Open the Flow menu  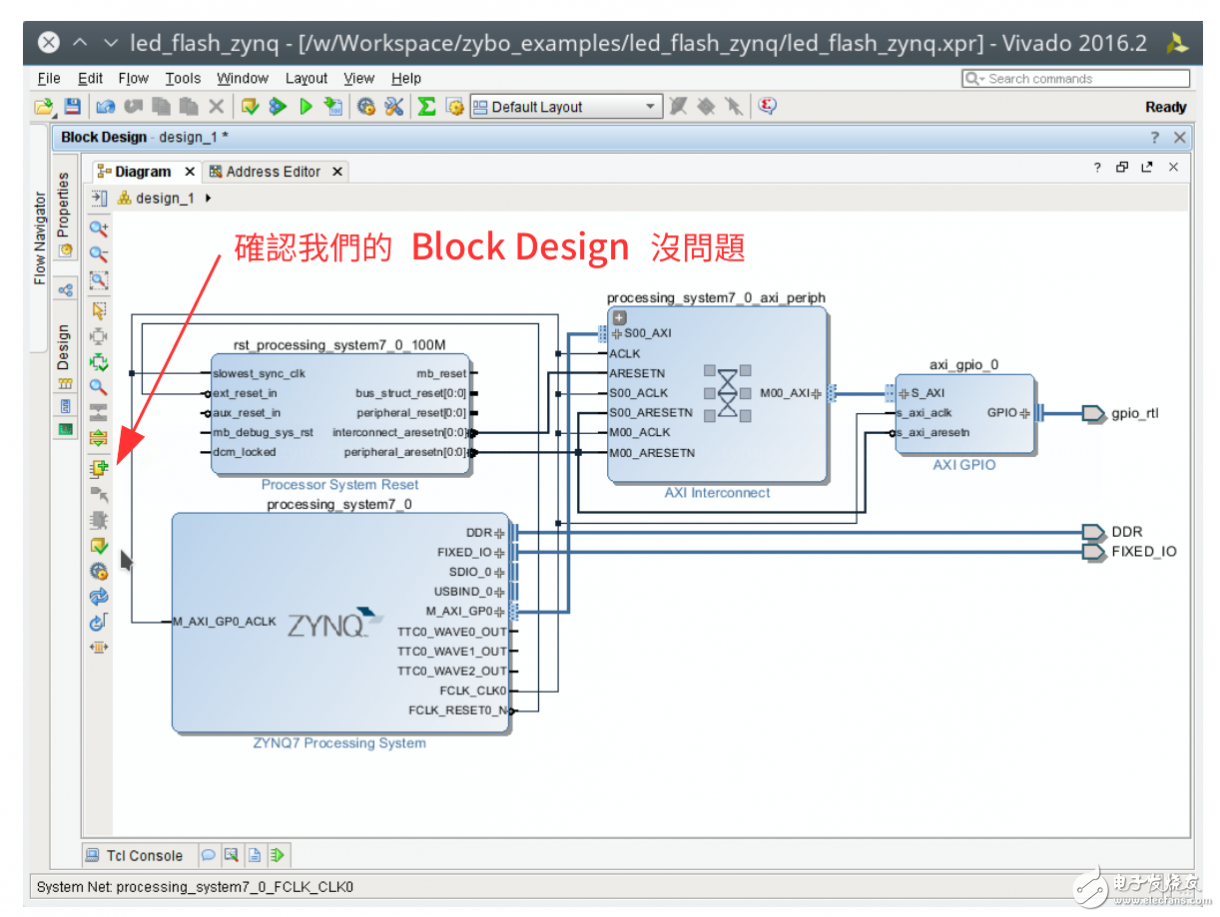click(133, 78)
